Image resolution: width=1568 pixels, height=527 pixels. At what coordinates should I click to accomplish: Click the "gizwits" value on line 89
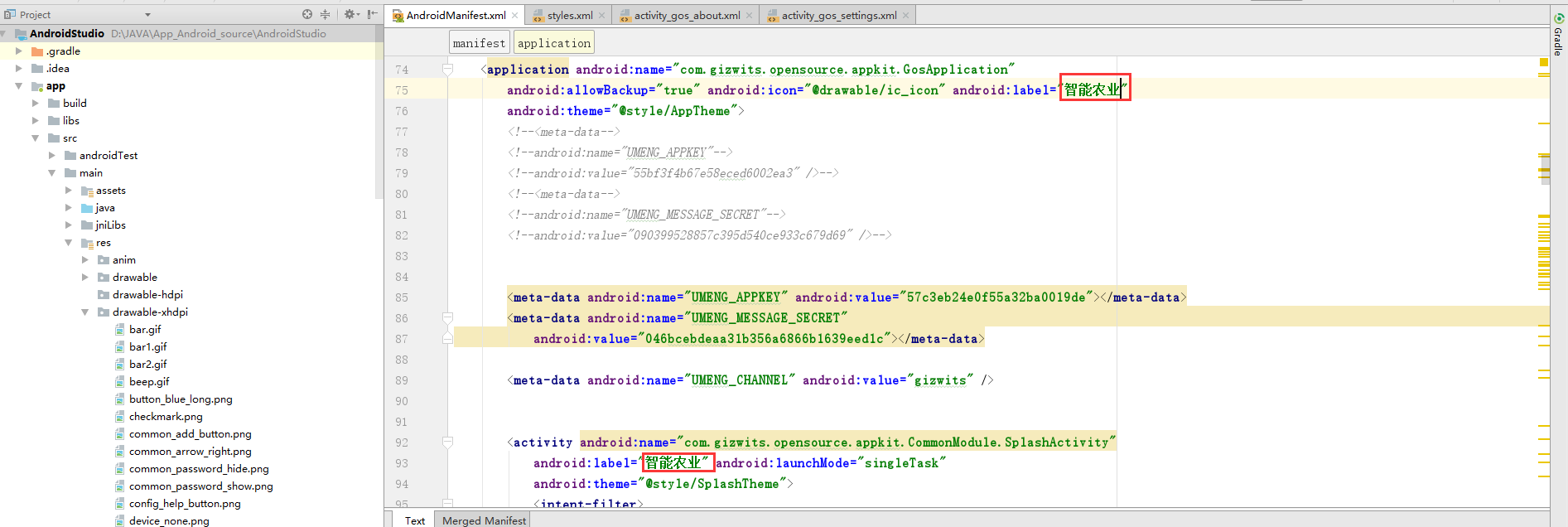[x=940, y=380]
